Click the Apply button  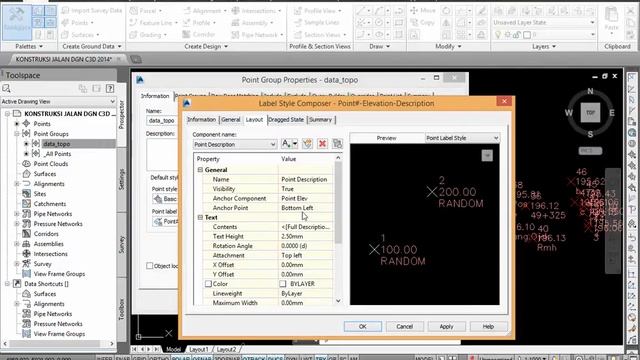coord(446,327)
